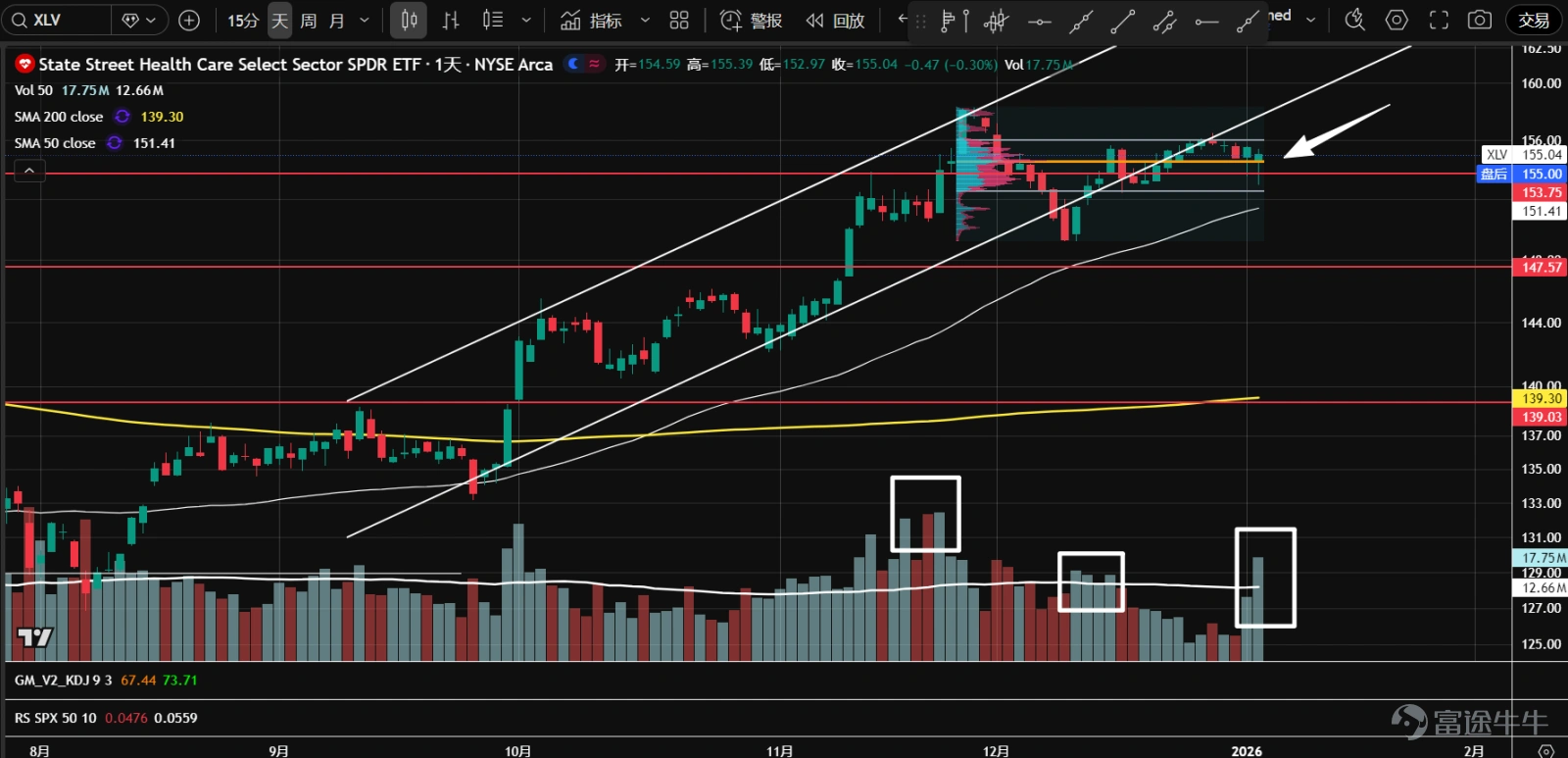Screen dimensions: 1568x758
Task: Toggle SMA 50 close indicator icon
Action: (x=115, y=143)
